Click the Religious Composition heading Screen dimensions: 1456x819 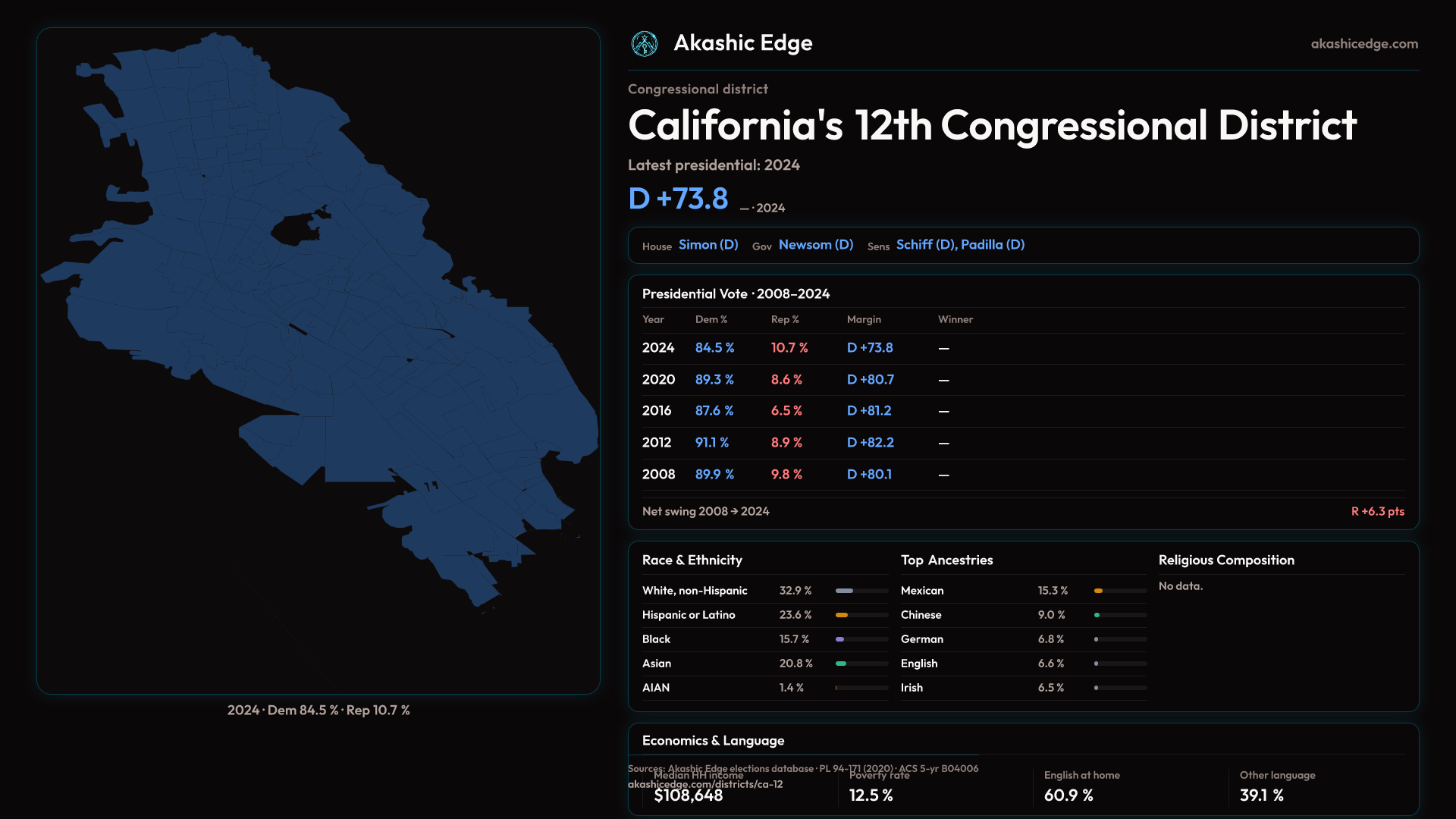[x=1225, y=560]
